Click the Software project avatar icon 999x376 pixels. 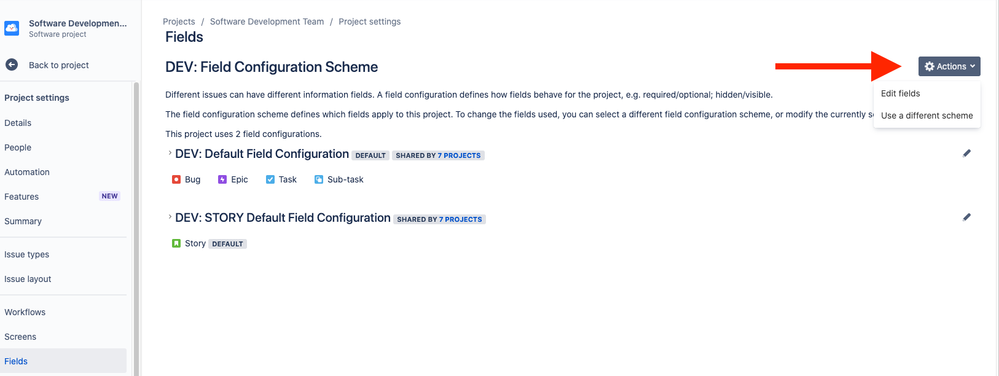pos(11,28)
